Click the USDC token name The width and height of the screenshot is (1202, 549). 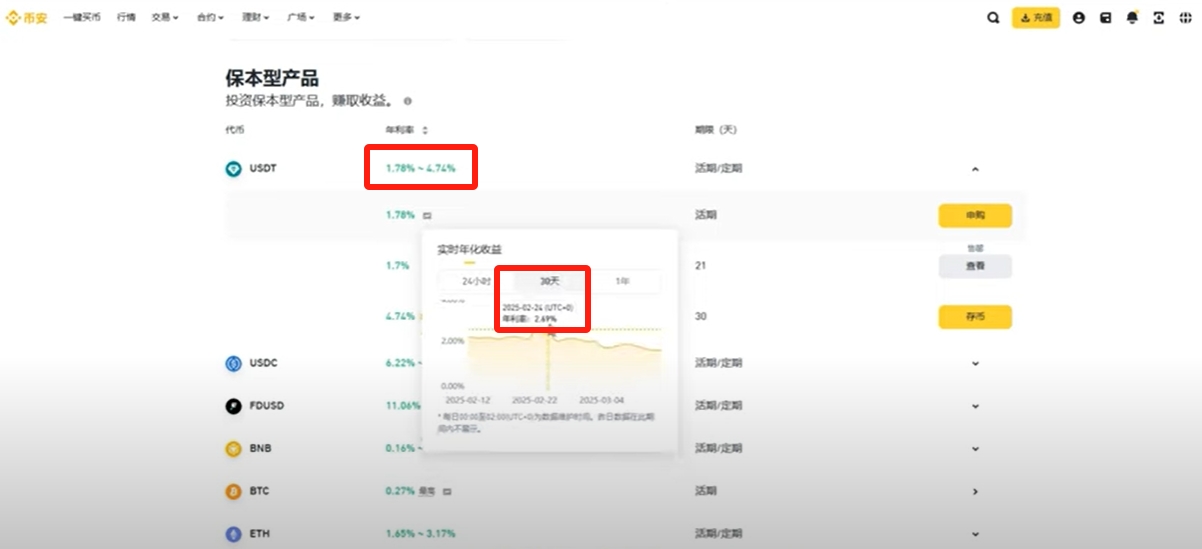coord(263,363)
